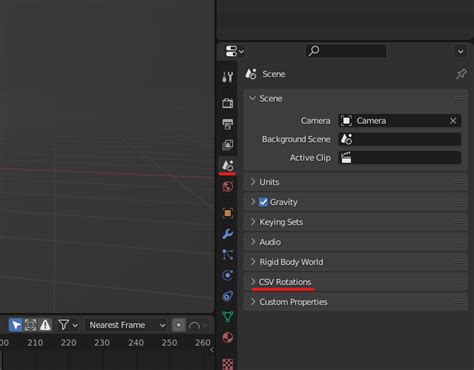Click the sidebar toggle arrow beside timeline
This screenshot has height=370, width=474.
click(x=212, y=349)
